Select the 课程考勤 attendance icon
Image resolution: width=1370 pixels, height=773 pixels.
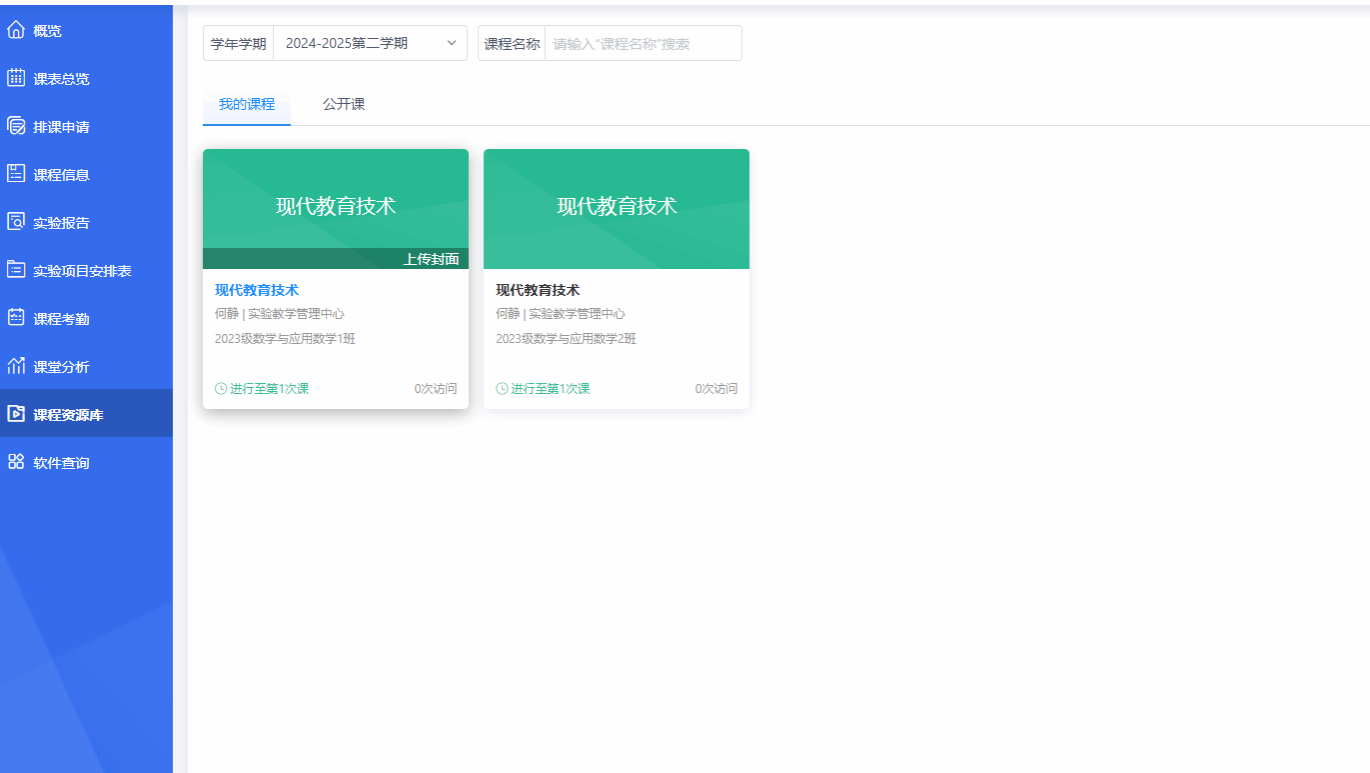[16, 318]
